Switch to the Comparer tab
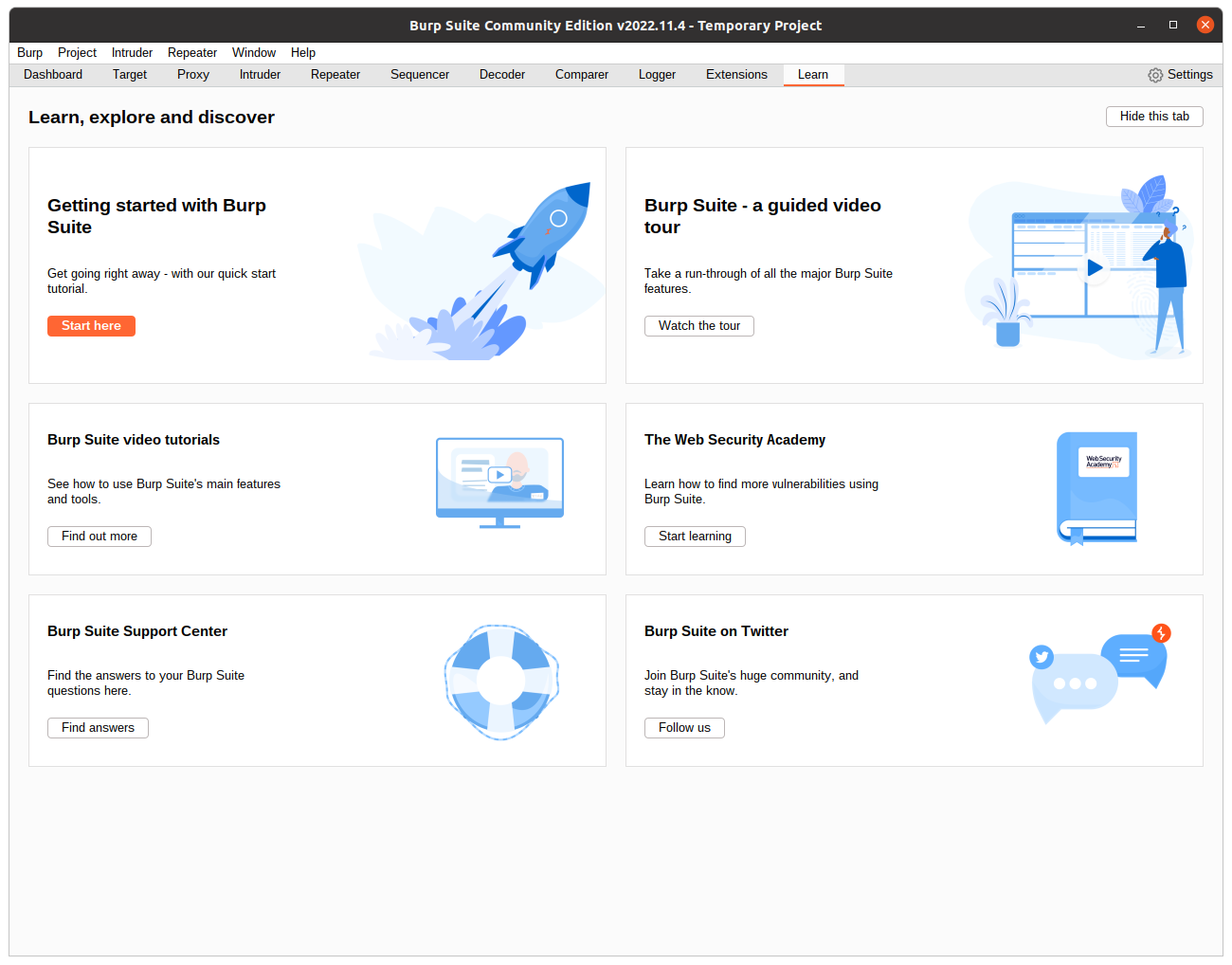The image size is (1232, 965). point(582,75)
